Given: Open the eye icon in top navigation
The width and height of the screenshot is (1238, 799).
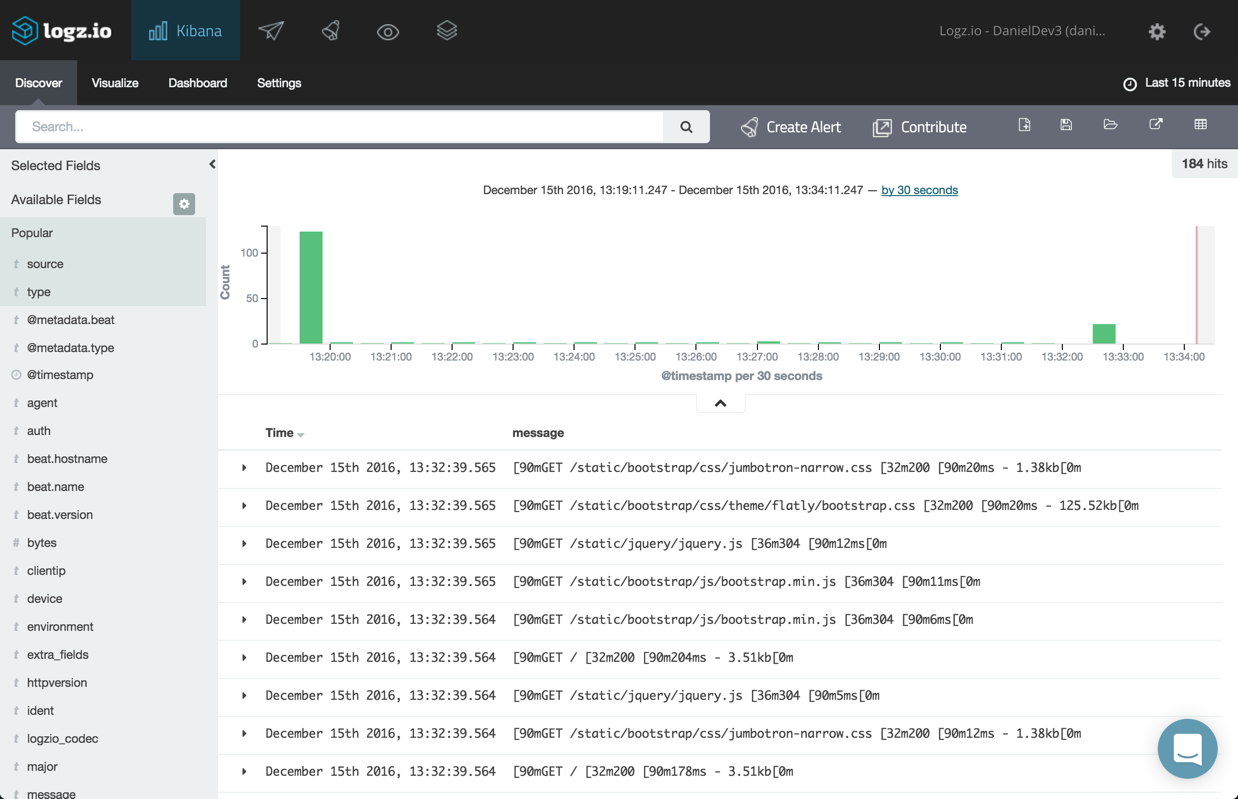Looking at the screenshot, I should 388,32.
